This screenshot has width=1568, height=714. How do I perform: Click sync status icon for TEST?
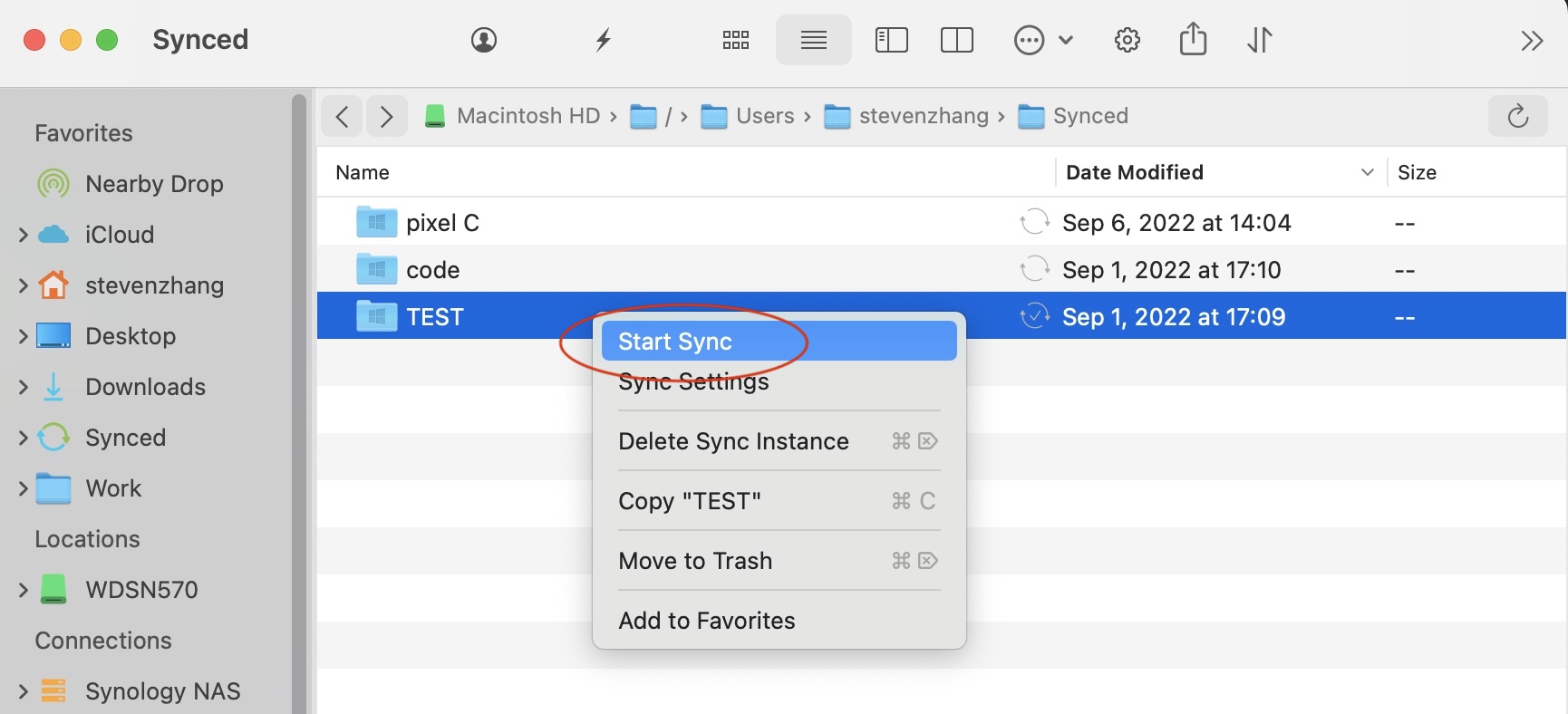click(x=1034, y=316)
